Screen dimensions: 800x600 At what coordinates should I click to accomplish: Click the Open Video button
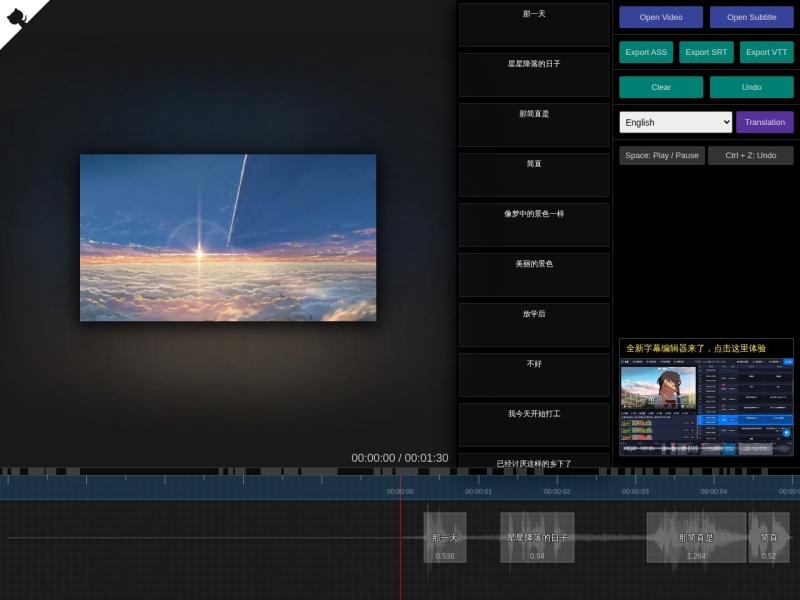coord(661,17)
